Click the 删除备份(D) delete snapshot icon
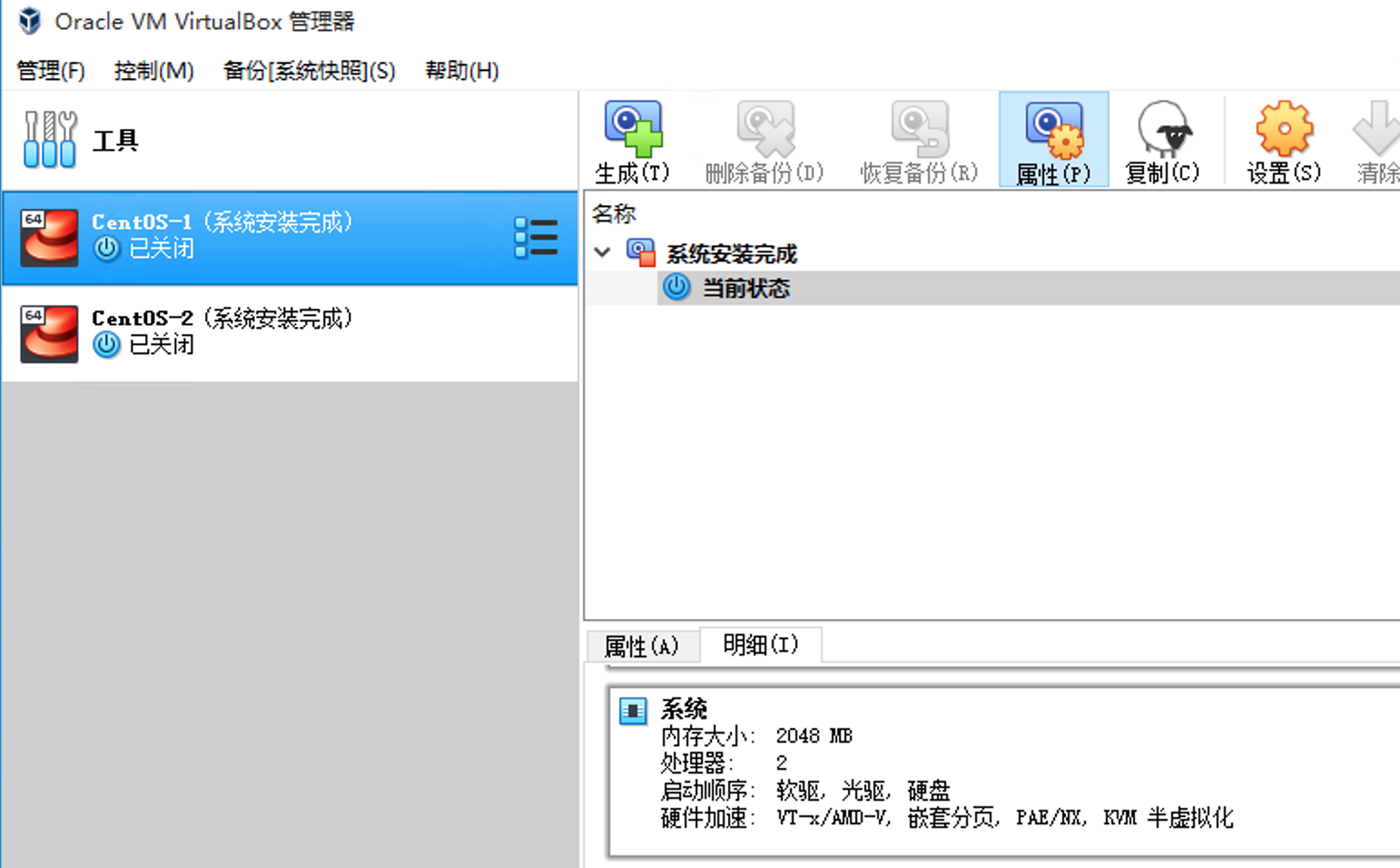 [765, 128]
